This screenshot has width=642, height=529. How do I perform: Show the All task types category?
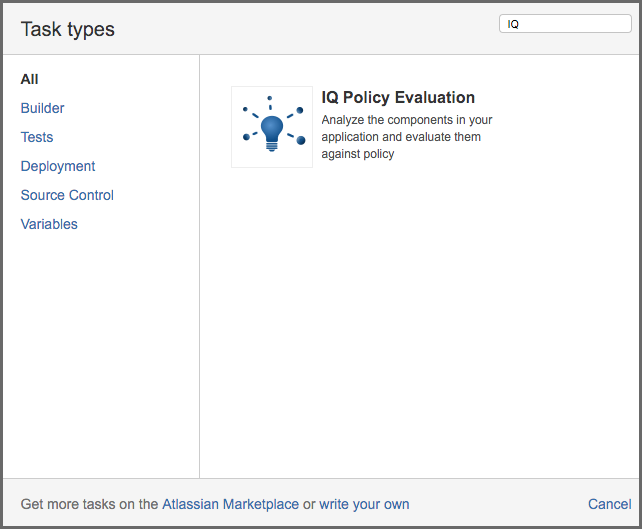coord(29,79)
